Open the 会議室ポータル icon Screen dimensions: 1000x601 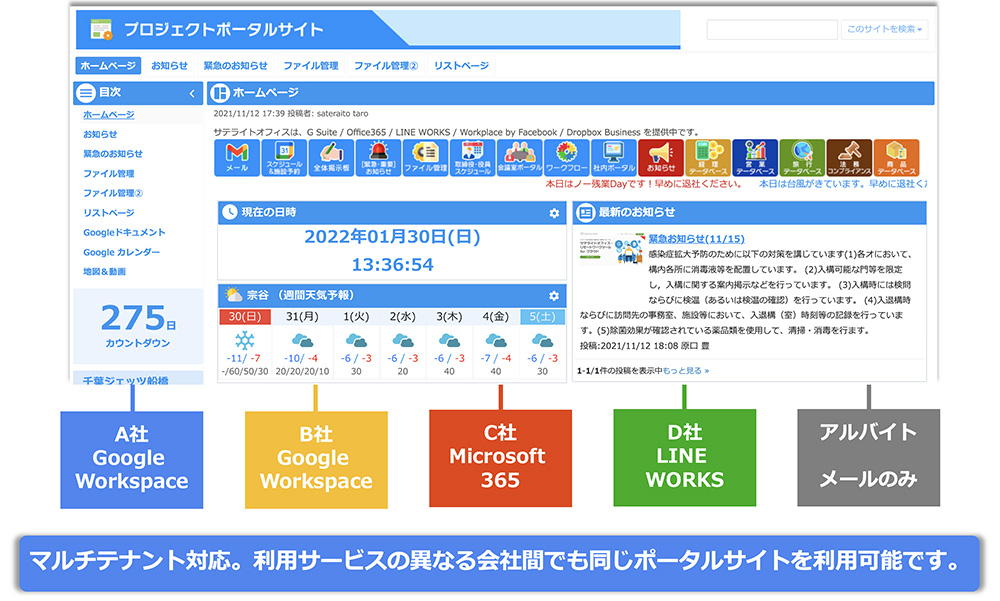tap(520, 158)
